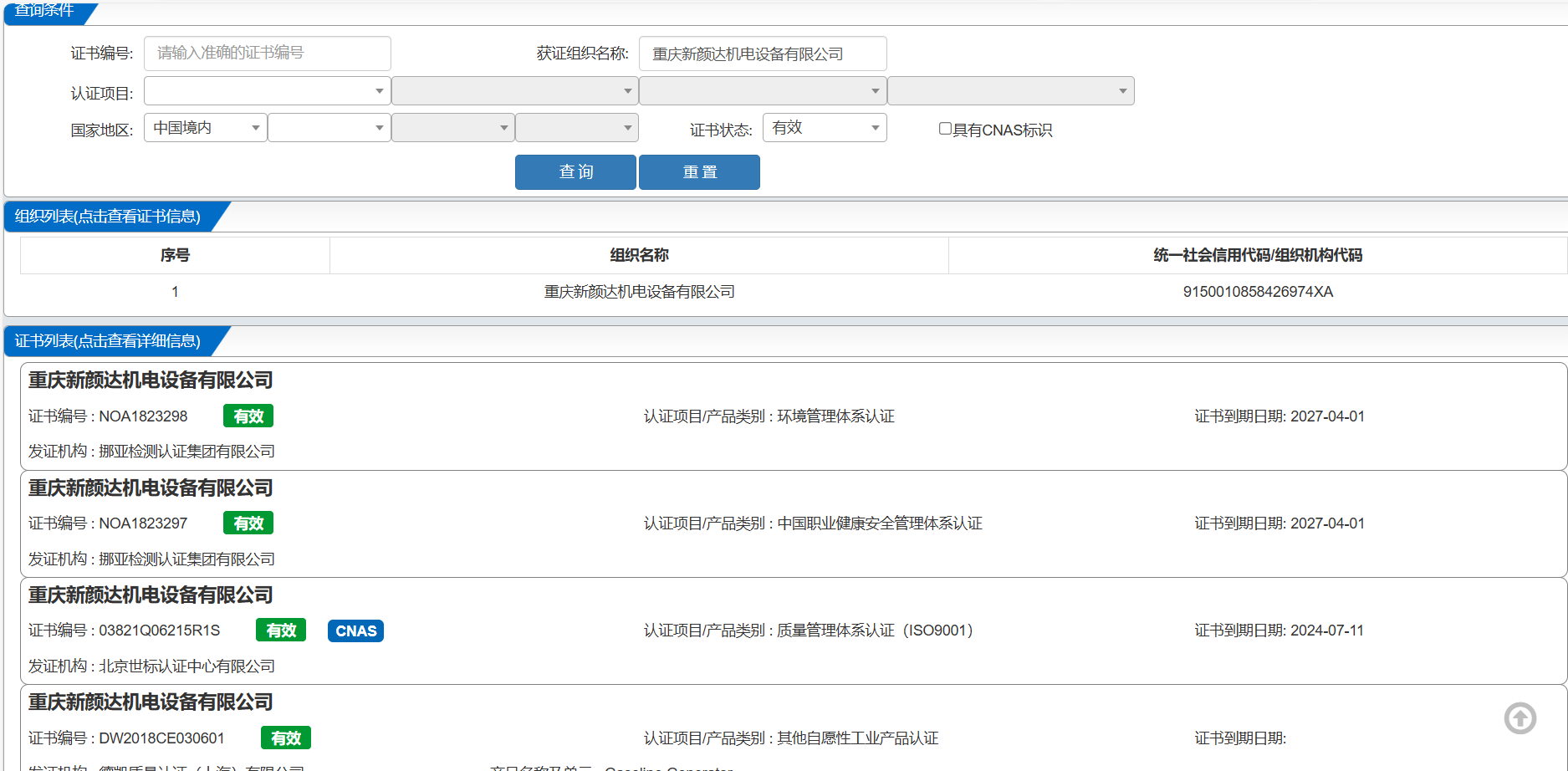
Task: Open certificate NOA1823297 details
Action: tap(794, 523)
